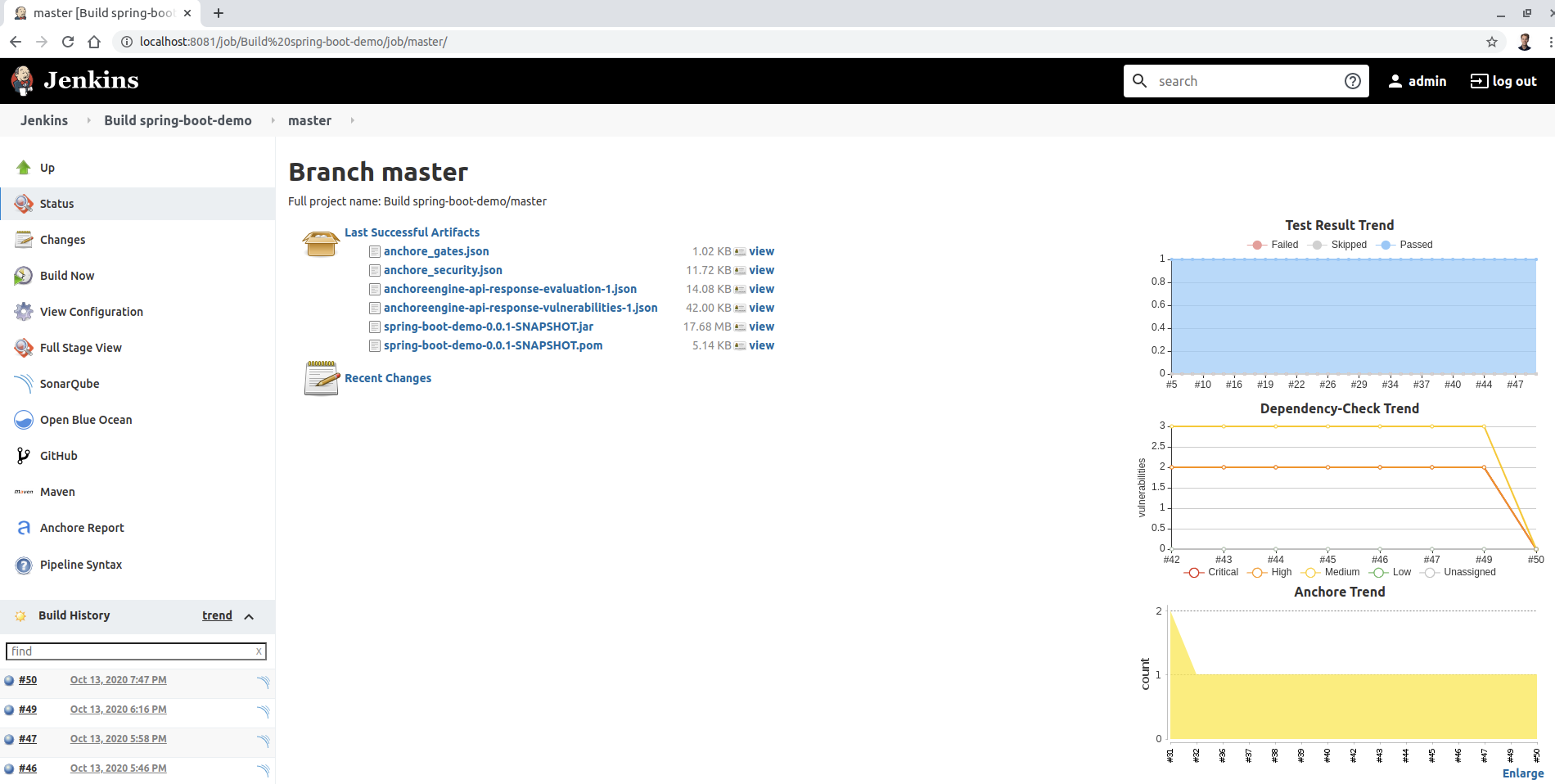
Task: View the anchore_gates.json artifact
Action: click(762, 251)
